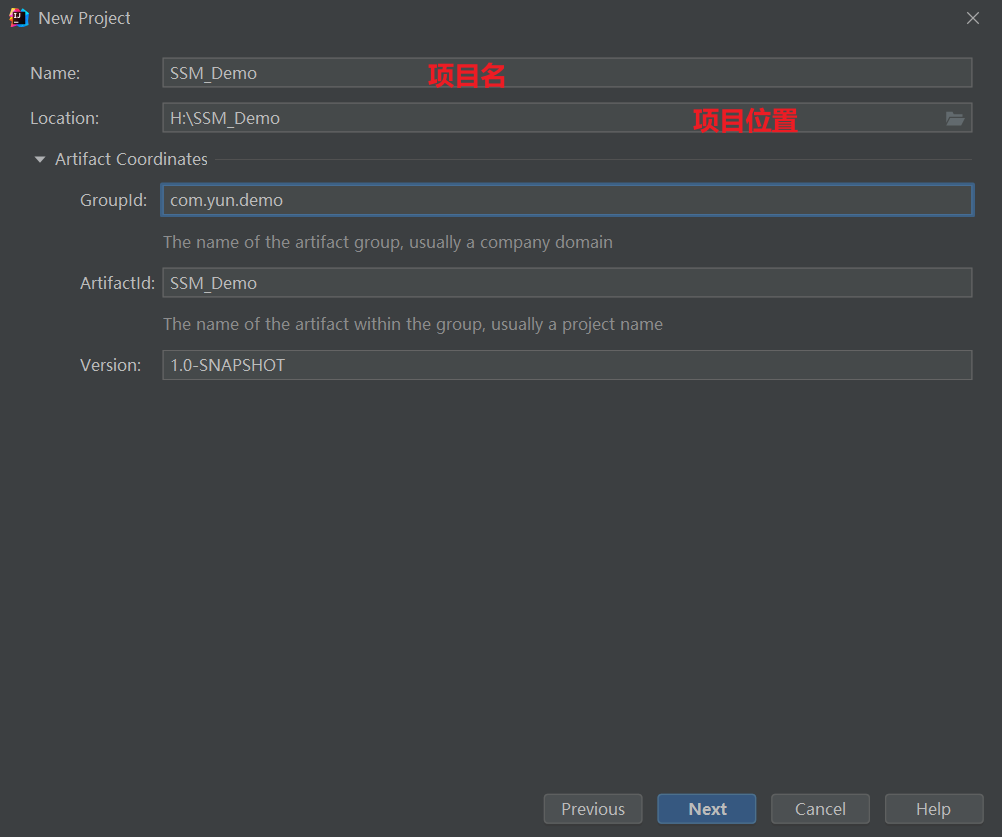Cancel the New Project wizard
Screen dimensions: 1002x837
coord(821,809)
